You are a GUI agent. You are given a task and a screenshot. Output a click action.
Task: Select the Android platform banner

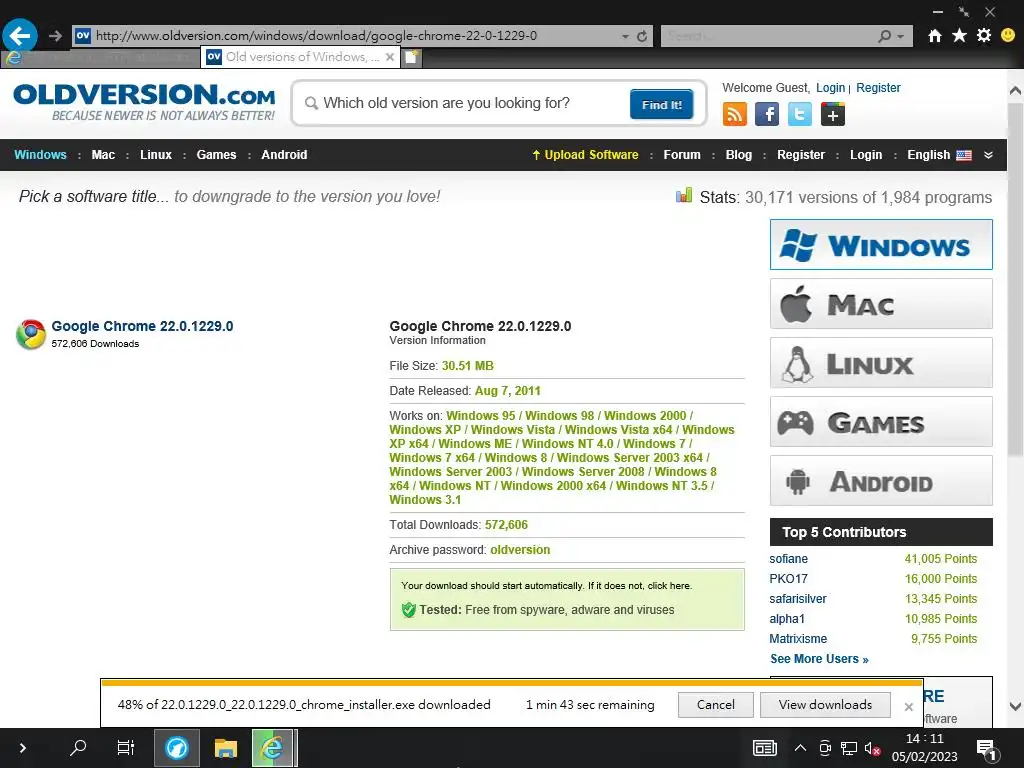tap(881, 481)
